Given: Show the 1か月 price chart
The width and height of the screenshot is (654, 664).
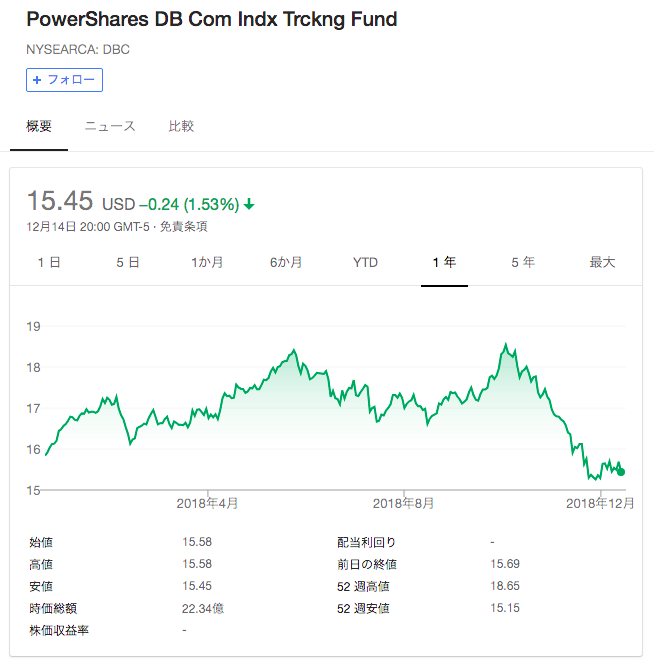Looking at the screenshot, I should coord(207,263).
